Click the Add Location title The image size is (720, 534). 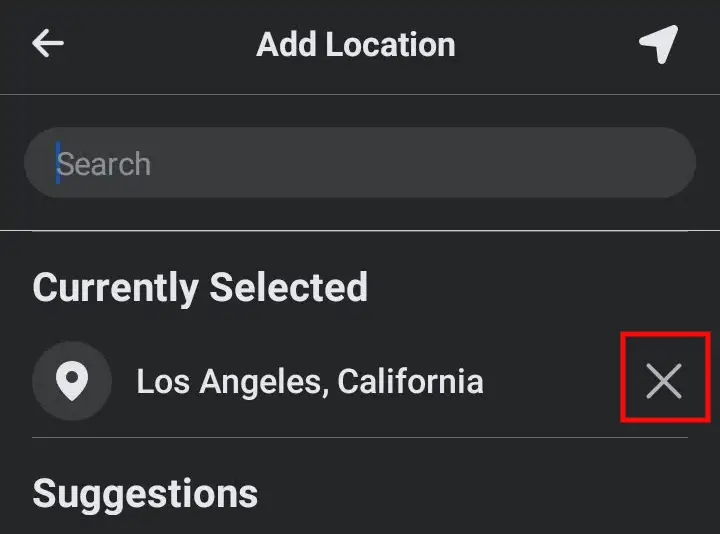pos(356,45)
